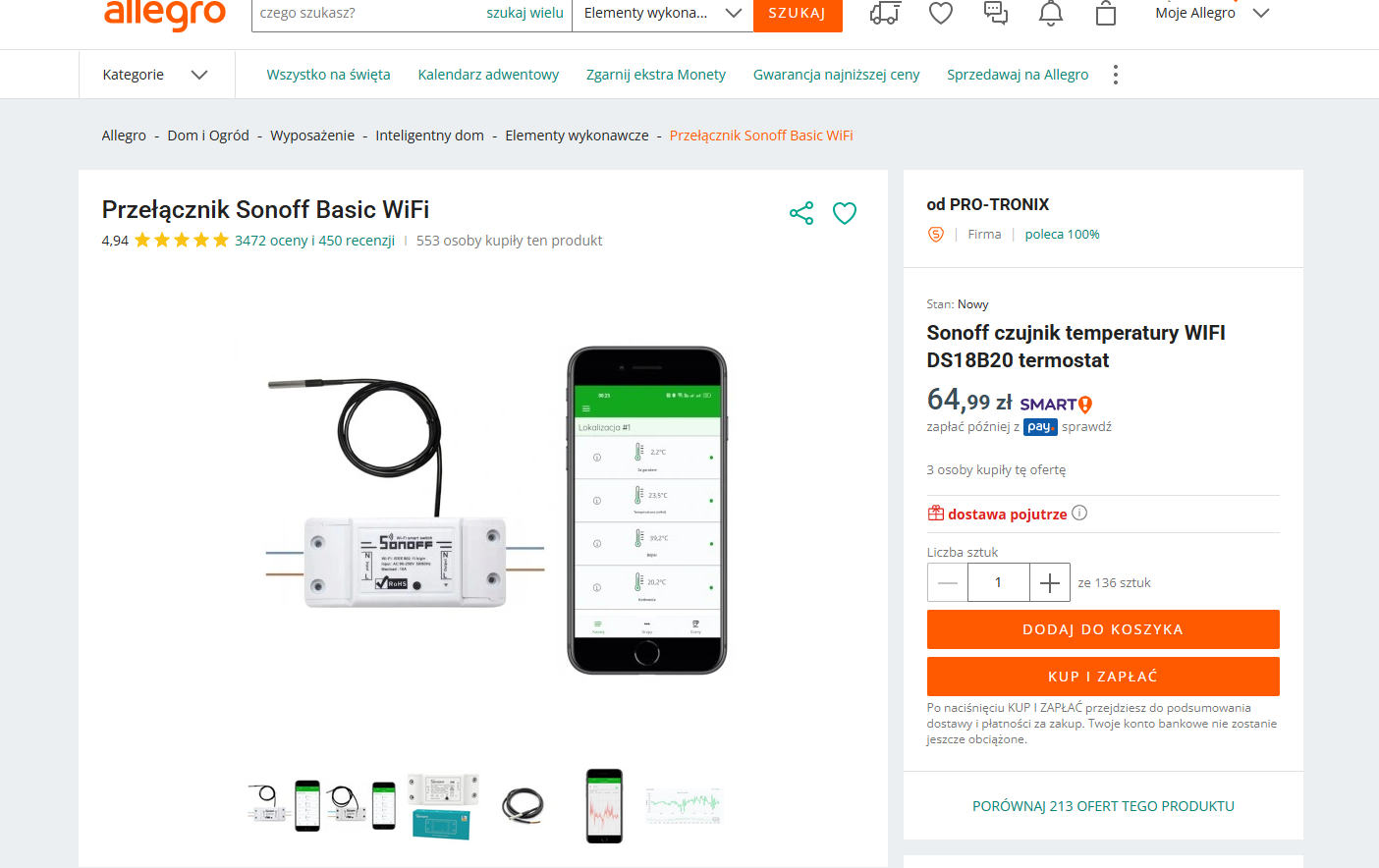Viewport: 1379px width, 868px height.
Task: Share this product via share icon
Action: 801,213
